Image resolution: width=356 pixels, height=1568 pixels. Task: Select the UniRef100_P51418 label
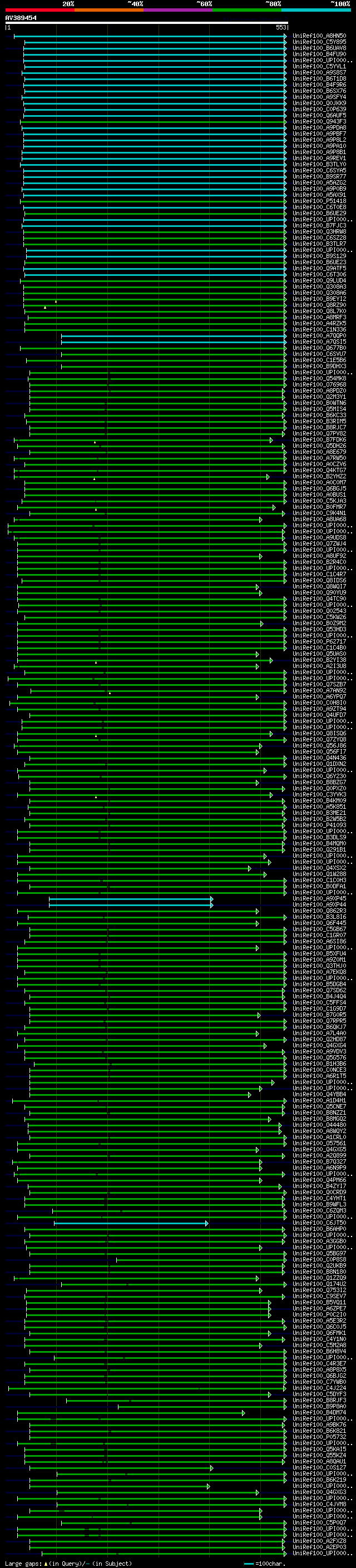(x=319, y=201)
